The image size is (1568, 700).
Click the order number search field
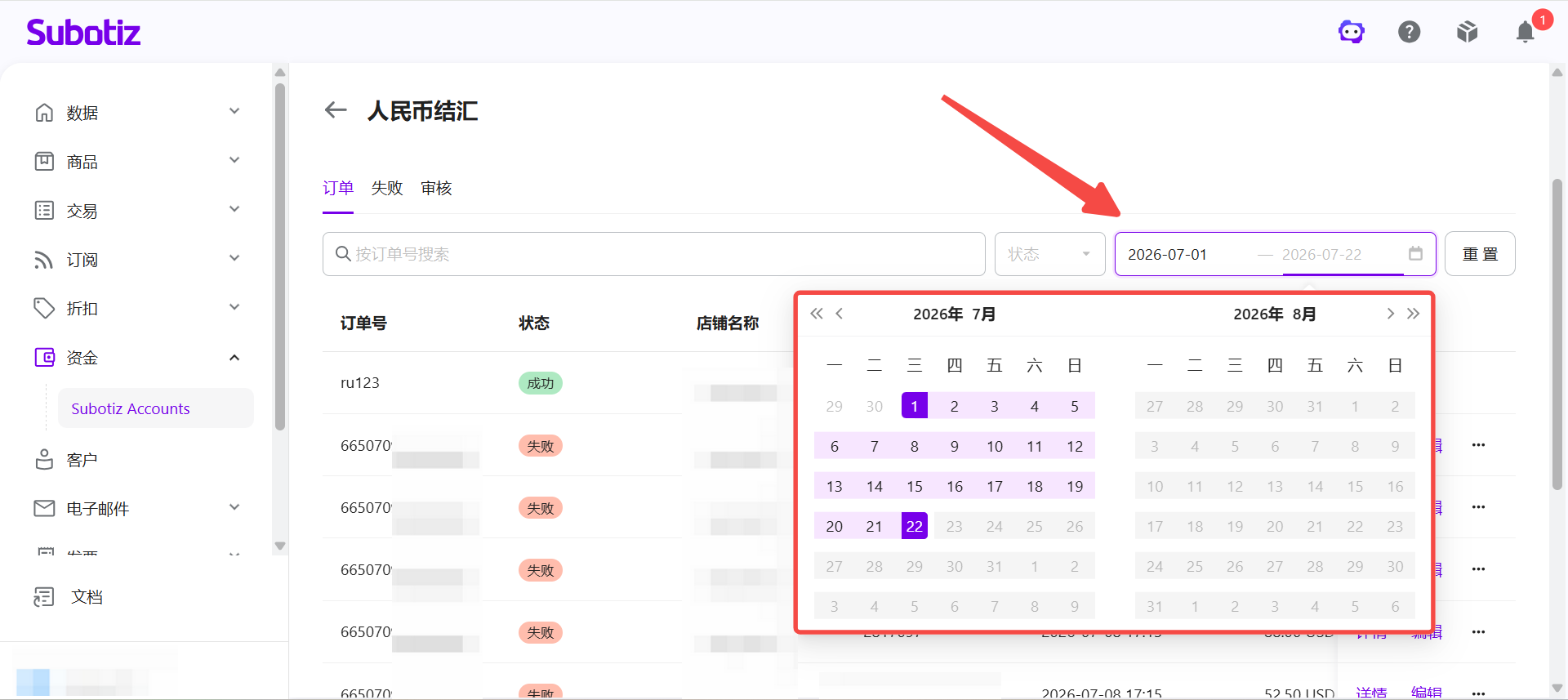pos(653,254)
